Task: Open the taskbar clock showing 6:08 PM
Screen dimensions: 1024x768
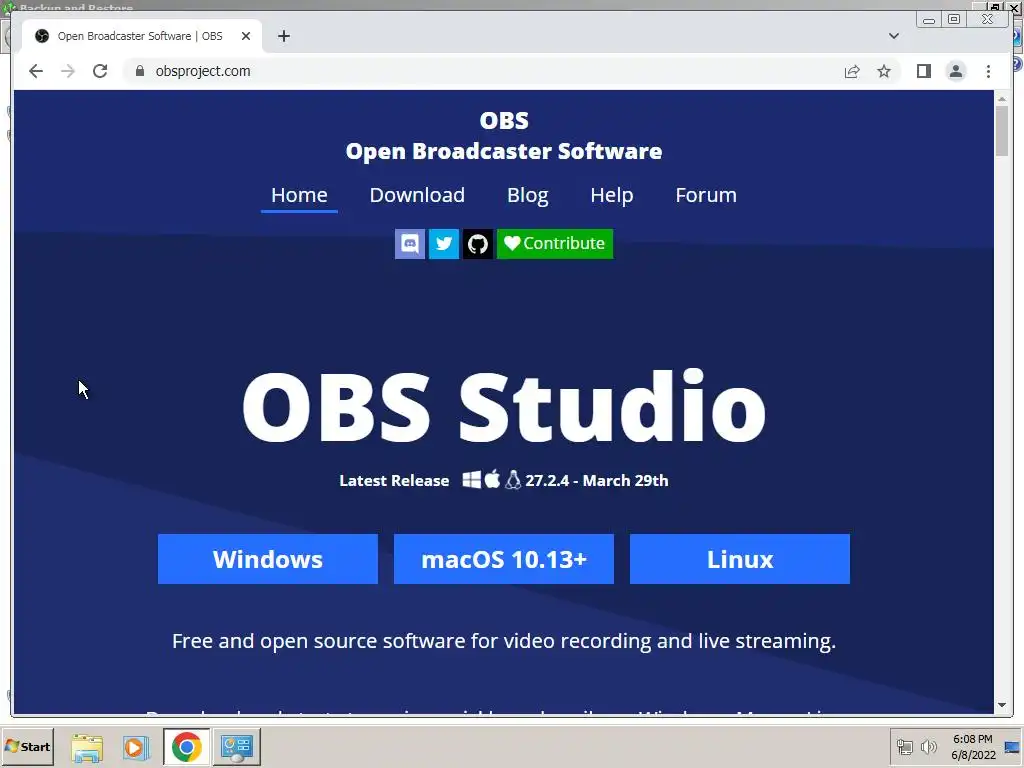Action: click(x=973, y=746)
